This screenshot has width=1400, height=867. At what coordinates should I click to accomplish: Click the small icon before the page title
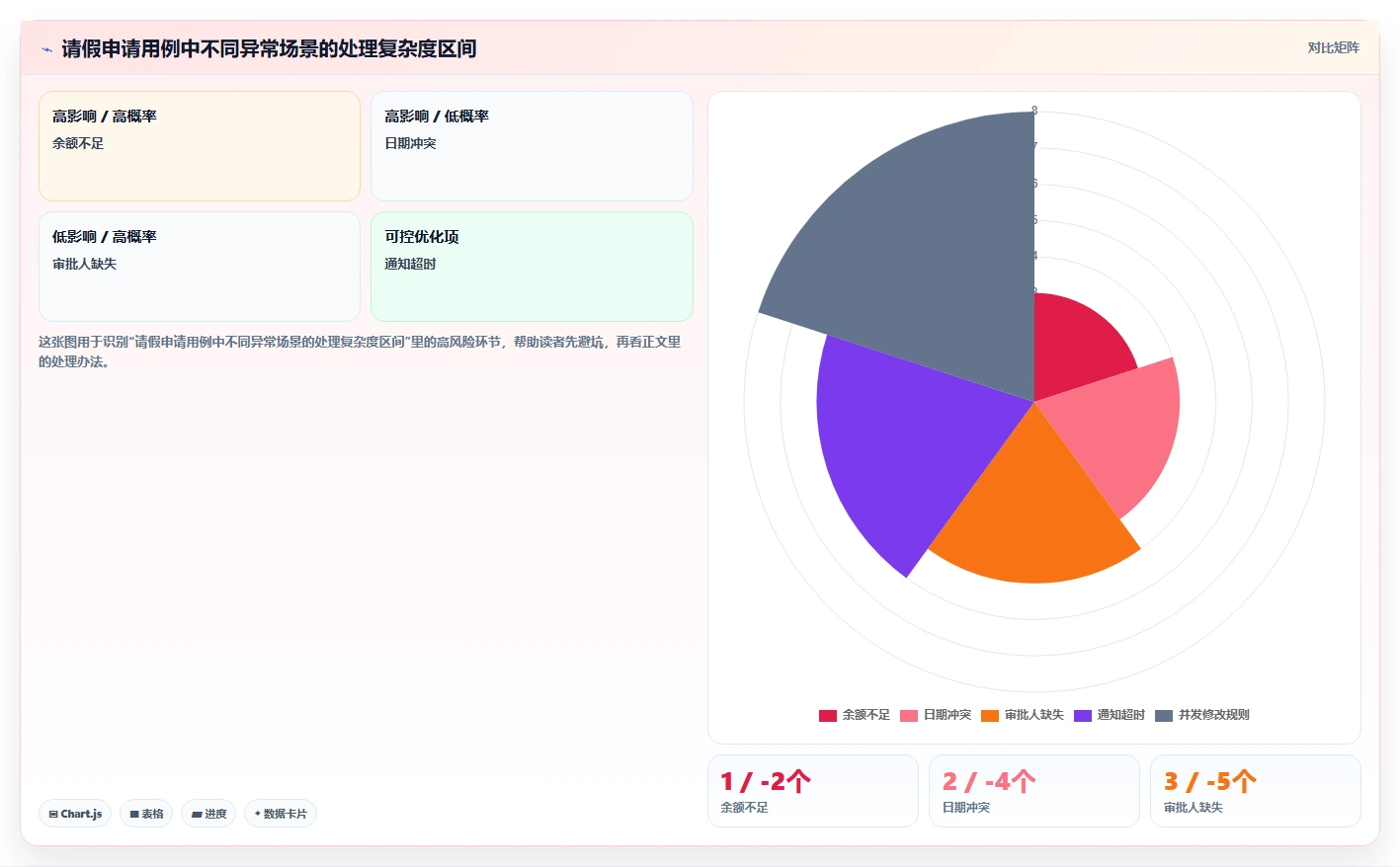tap(46, 48)
